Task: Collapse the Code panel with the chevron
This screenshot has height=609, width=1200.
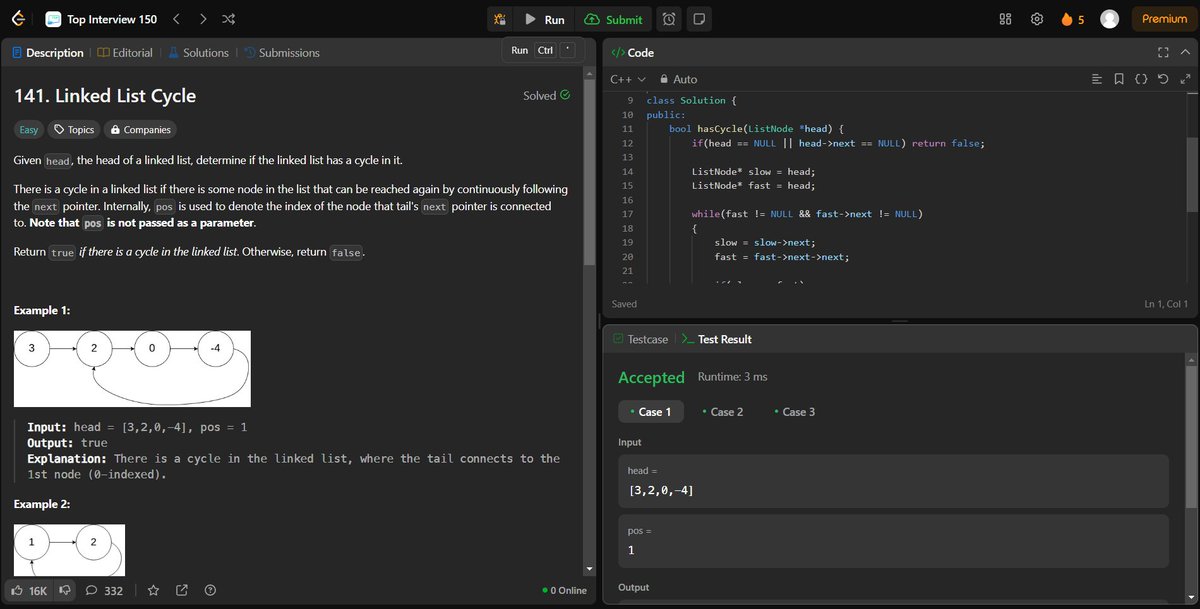Action: 1185,52
